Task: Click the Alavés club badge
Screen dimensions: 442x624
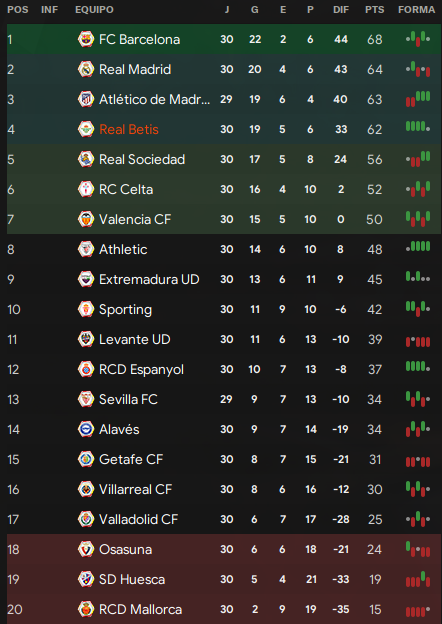Action: pos(86,429)
